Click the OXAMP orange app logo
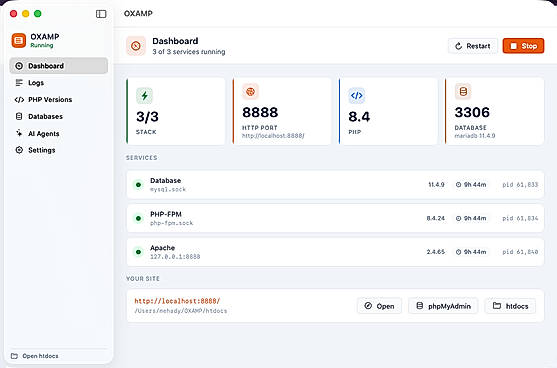The height and width of the screenshot is (368, 557). (x=18, y=40)
